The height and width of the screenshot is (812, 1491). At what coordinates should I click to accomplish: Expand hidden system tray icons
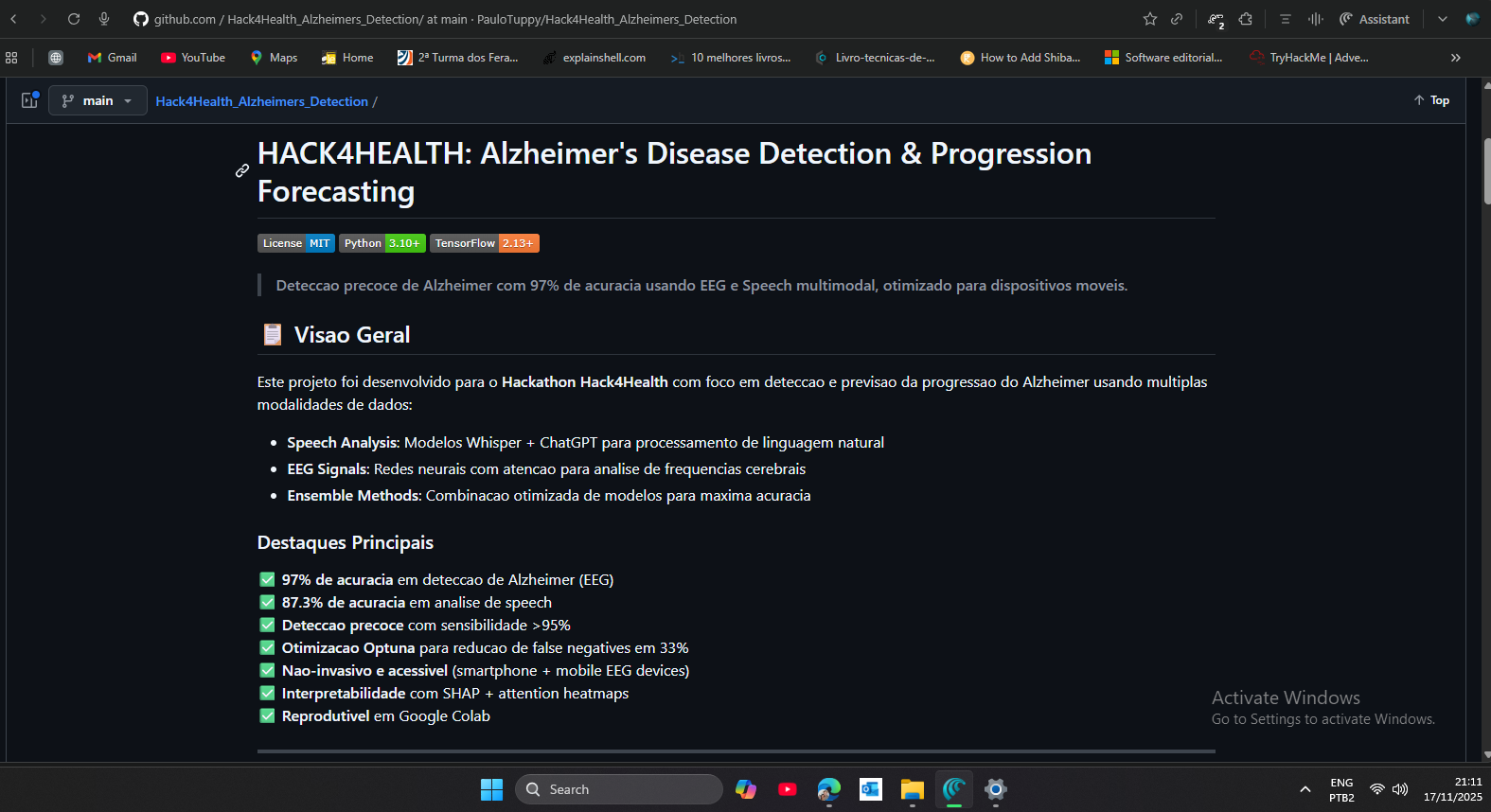point(1305,789)
